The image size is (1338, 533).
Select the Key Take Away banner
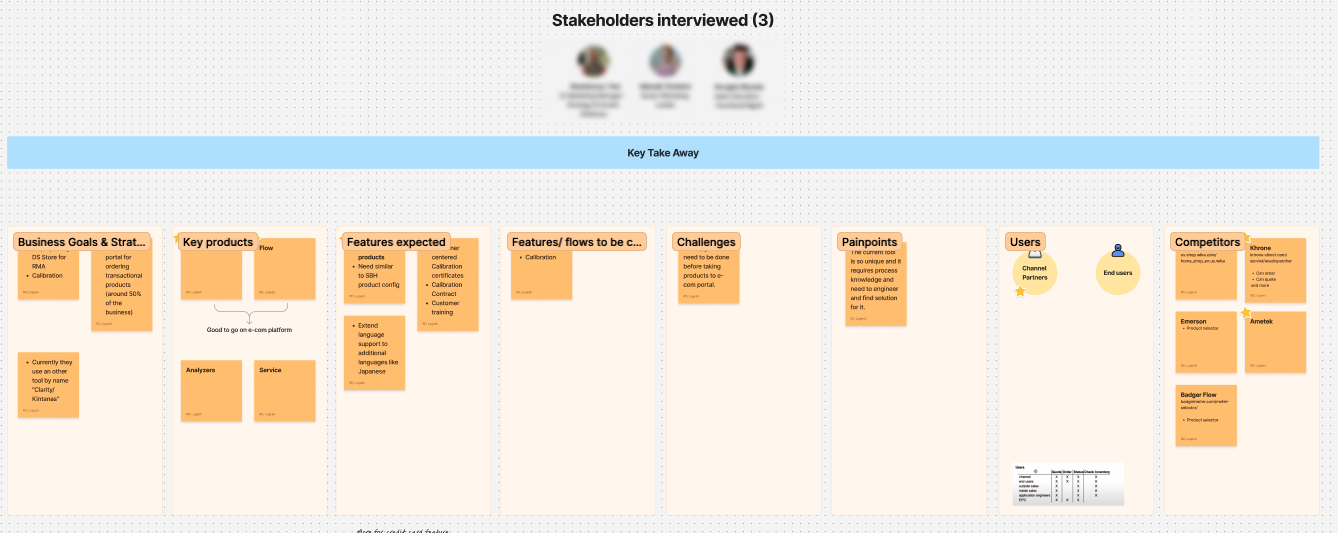[x=663, y=153]
